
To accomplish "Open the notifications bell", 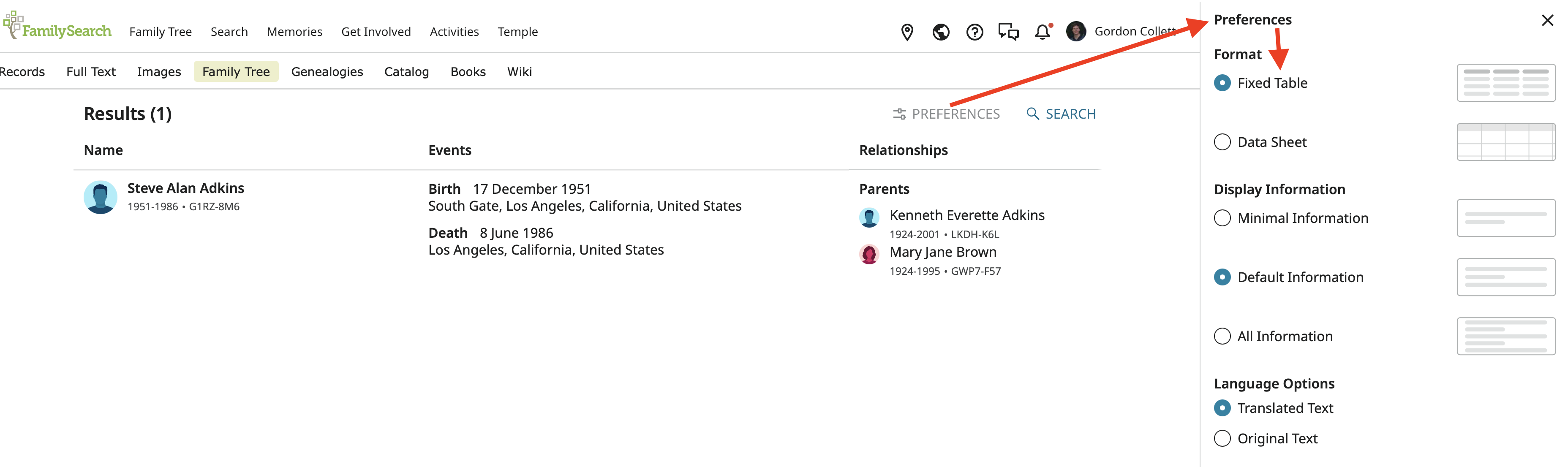I will pyautogui.click(x=1042, y=32).
